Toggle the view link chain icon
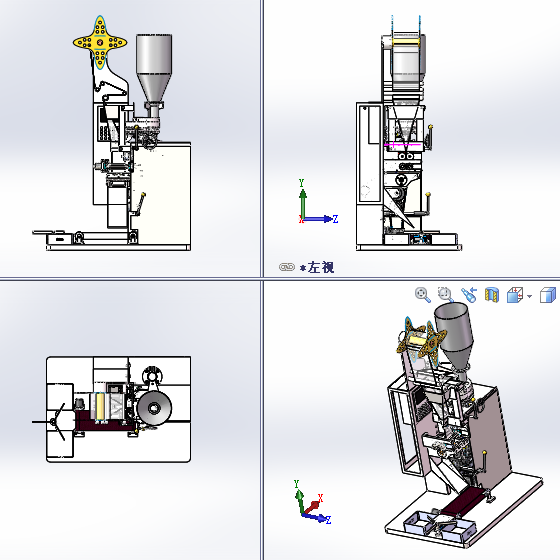This screenshot has width=560, height=560. click(x=287, y=267)
